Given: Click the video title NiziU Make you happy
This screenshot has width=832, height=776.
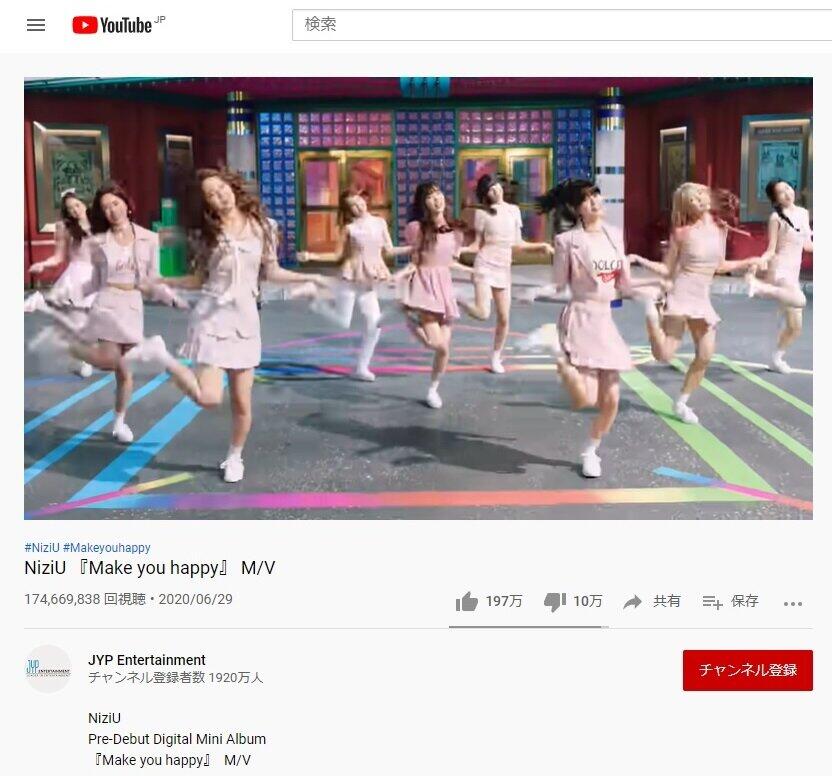Looking at the screenshot, I should pos(150,568).
